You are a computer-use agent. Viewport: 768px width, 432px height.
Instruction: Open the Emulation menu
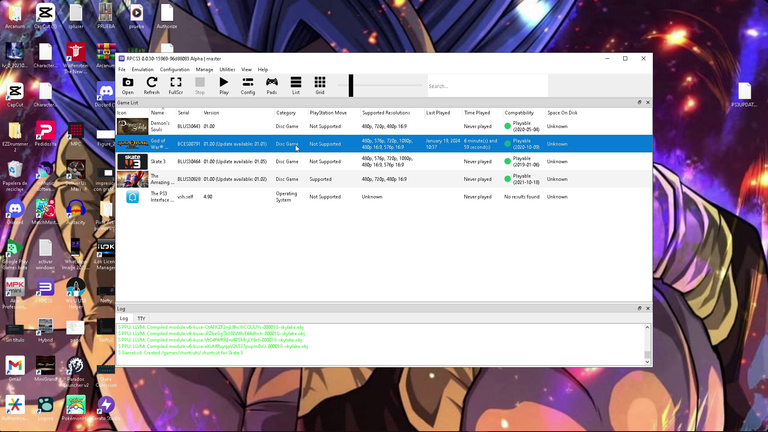click(x=143, y=70)
